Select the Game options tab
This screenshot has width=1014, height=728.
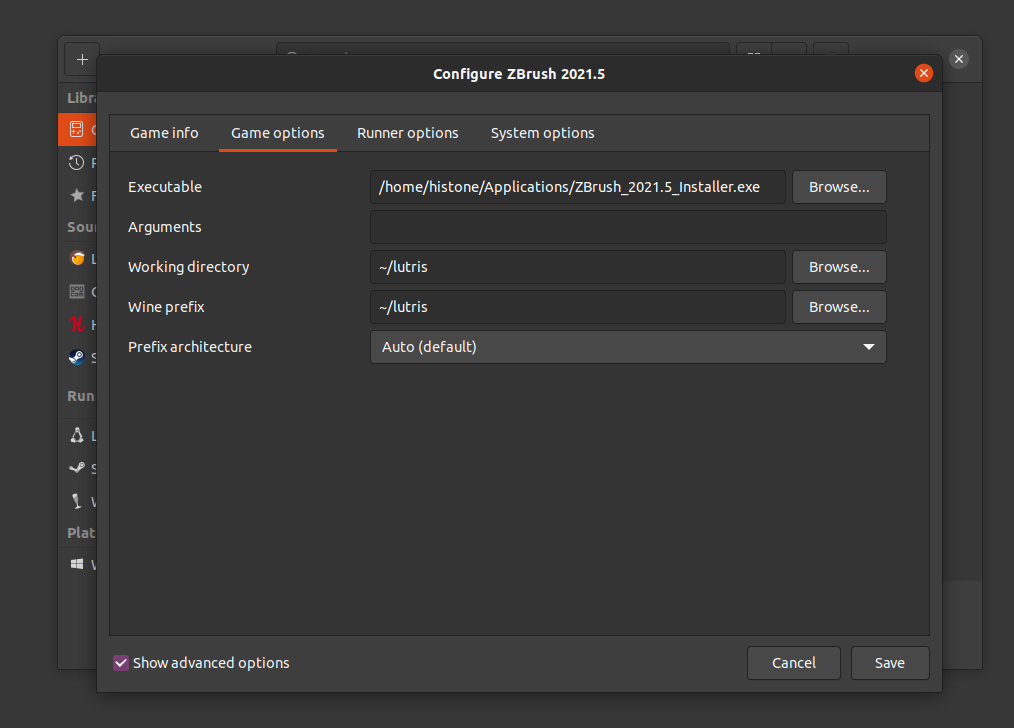click(277, 133)
